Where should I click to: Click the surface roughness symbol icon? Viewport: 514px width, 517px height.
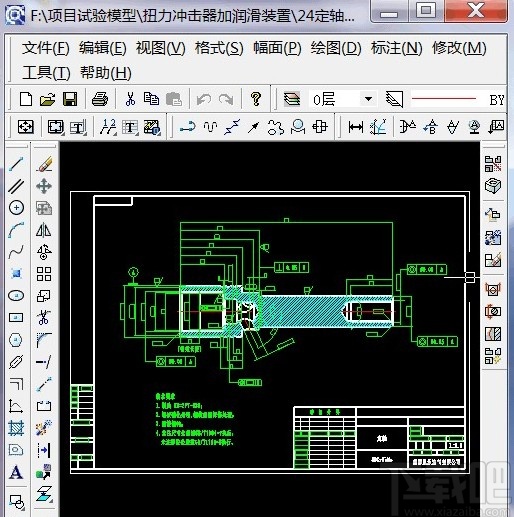pyautogui.click(x=452, y=127)
